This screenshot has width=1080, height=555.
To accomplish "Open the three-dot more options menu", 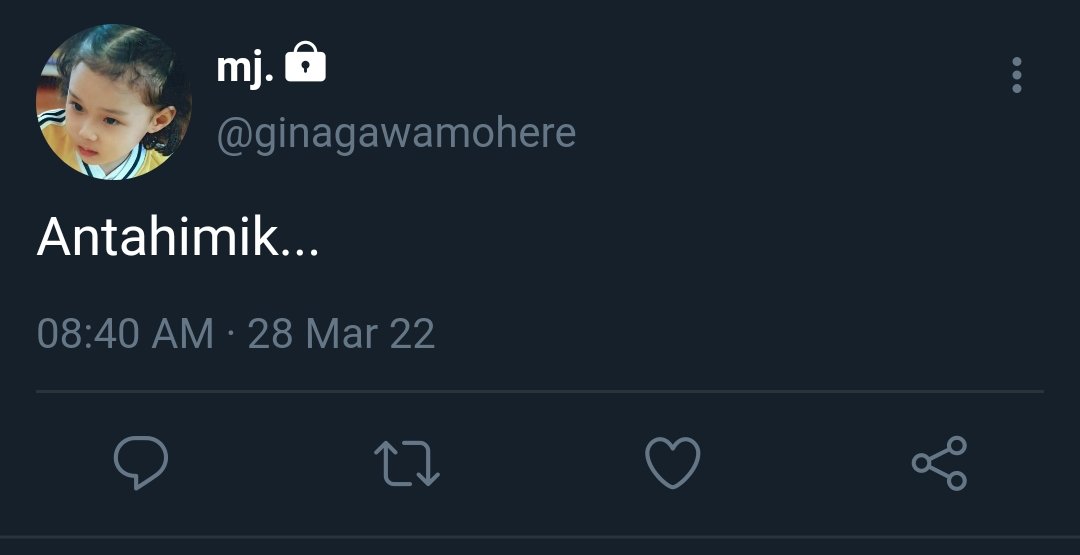I will 1017,75.
